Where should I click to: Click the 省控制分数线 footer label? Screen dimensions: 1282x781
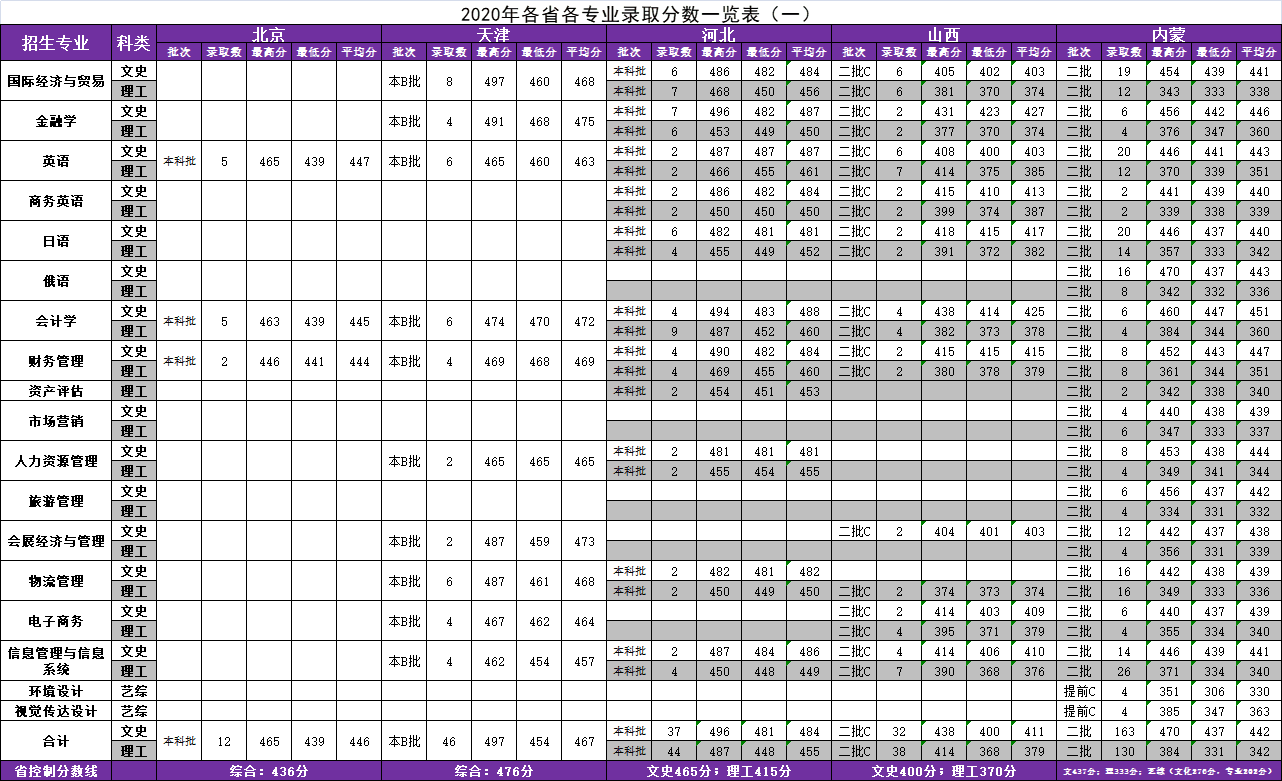(x=56, y=771)
